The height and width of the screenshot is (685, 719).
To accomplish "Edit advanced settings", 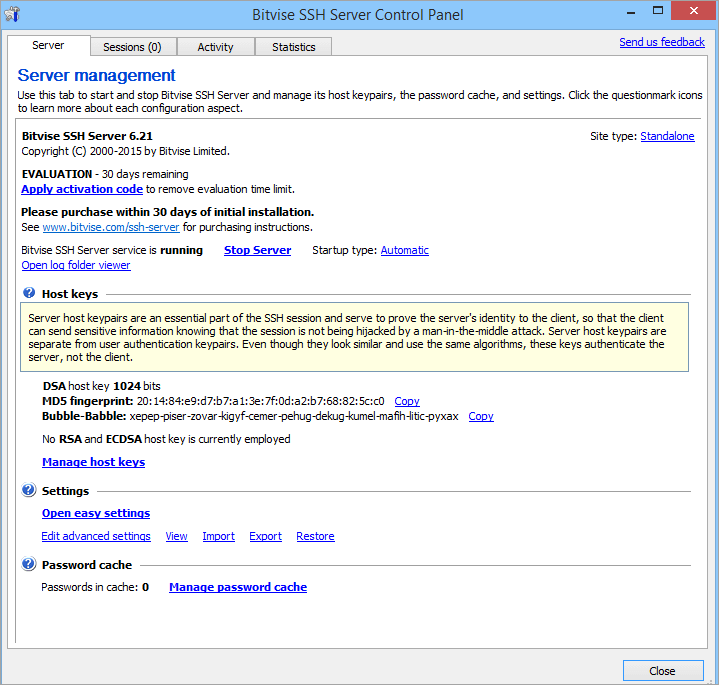I will [96, 536].
